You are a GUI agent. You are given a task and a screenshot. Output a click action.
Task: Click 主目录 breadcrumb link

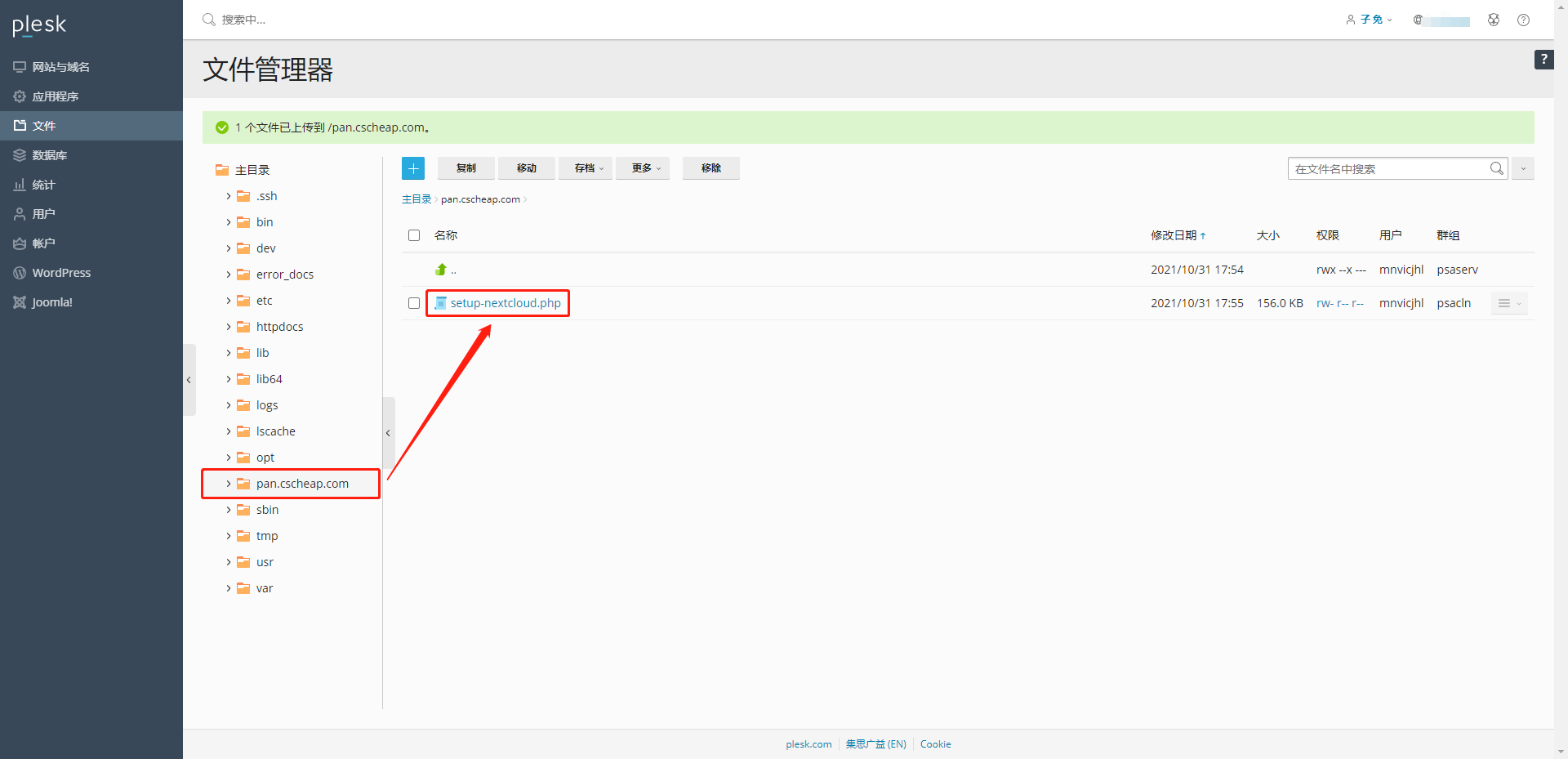point(416,199)
